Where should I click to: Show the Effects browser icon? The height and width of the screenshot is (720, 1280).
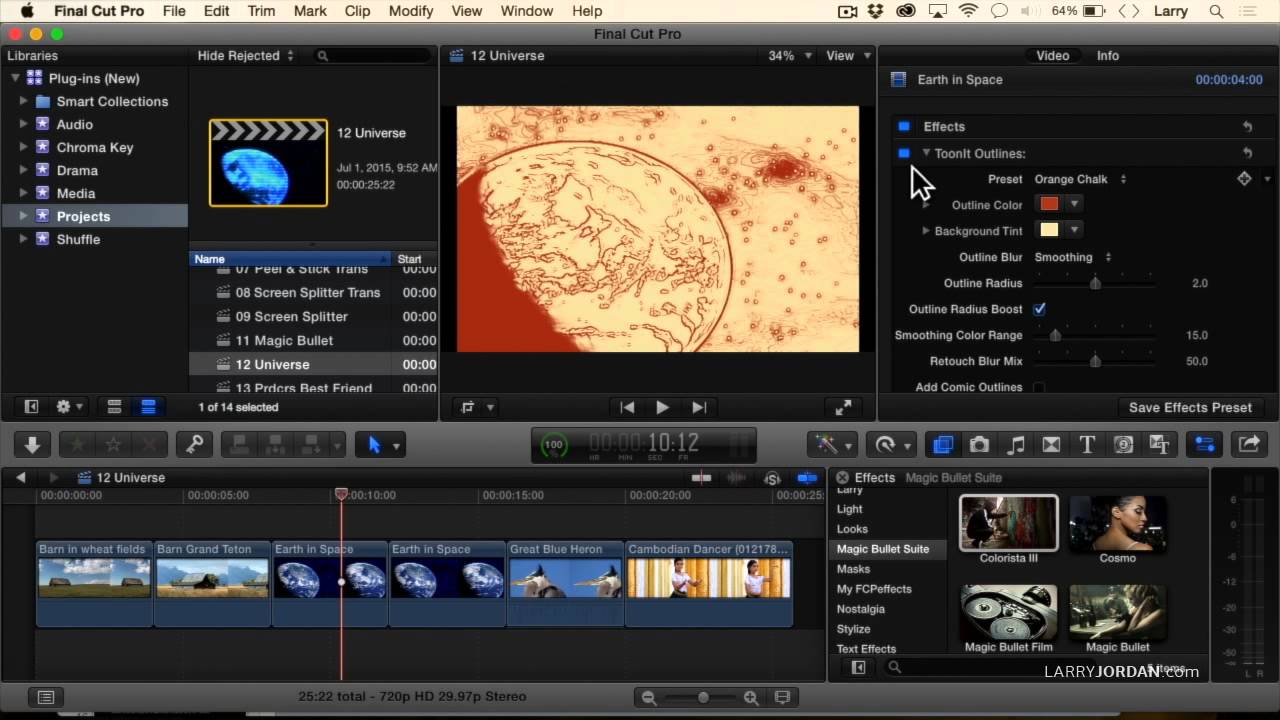coord(943,445)
